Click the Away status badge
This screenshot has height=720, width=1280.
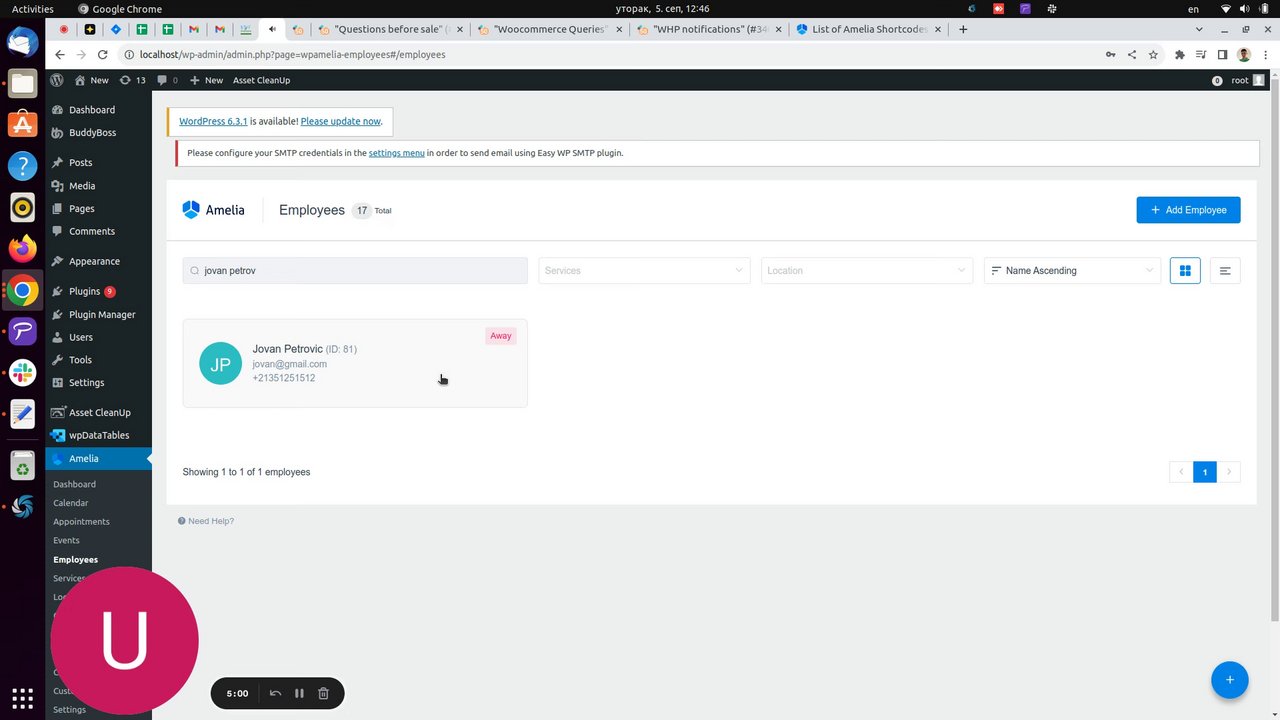coord(501,336)
